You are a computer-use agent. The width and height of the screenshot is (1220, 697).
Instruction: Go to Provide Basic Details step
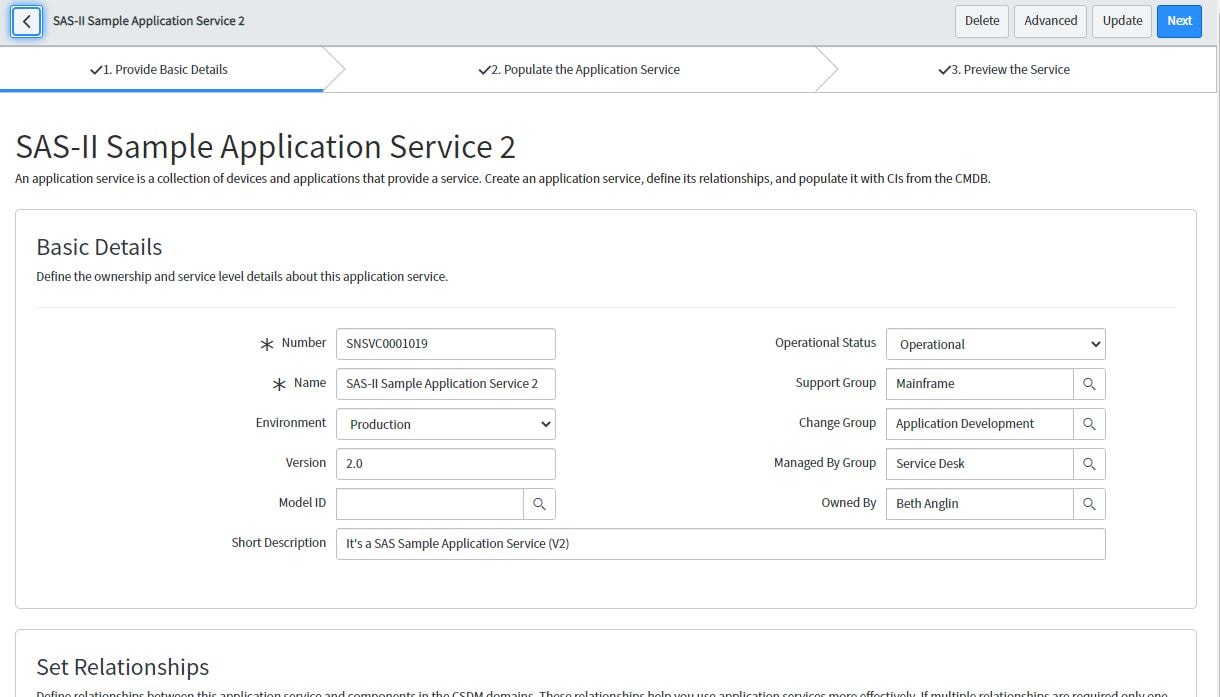pos(160,70)
